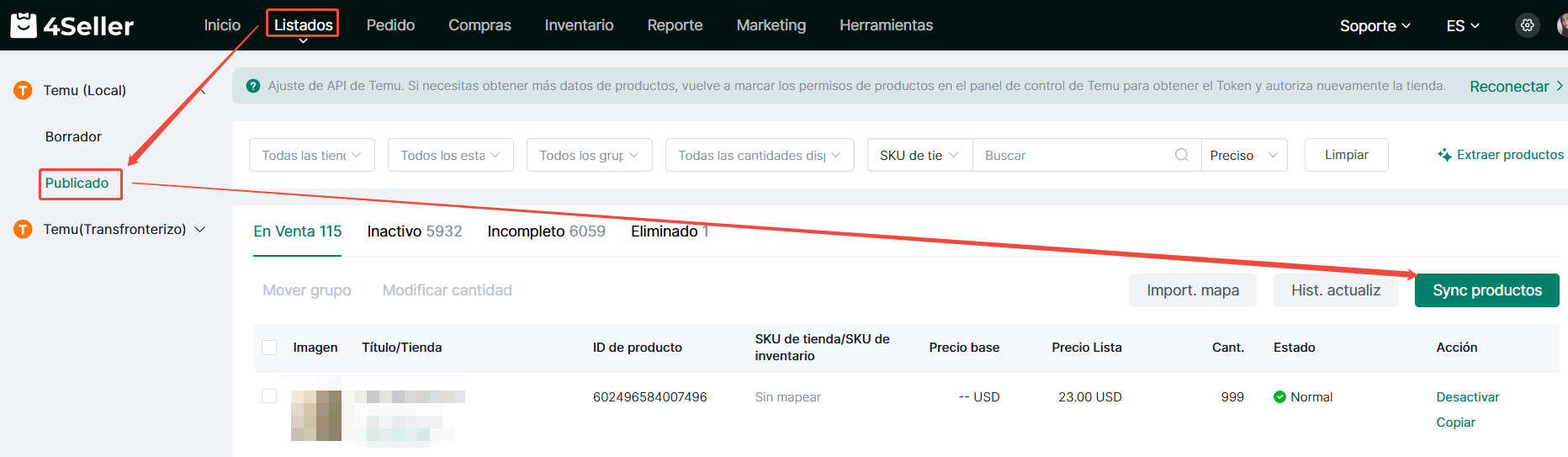1568x457 pixels.
Task: Open the Preciso match mode dropdown
Action: (1244, 155)
